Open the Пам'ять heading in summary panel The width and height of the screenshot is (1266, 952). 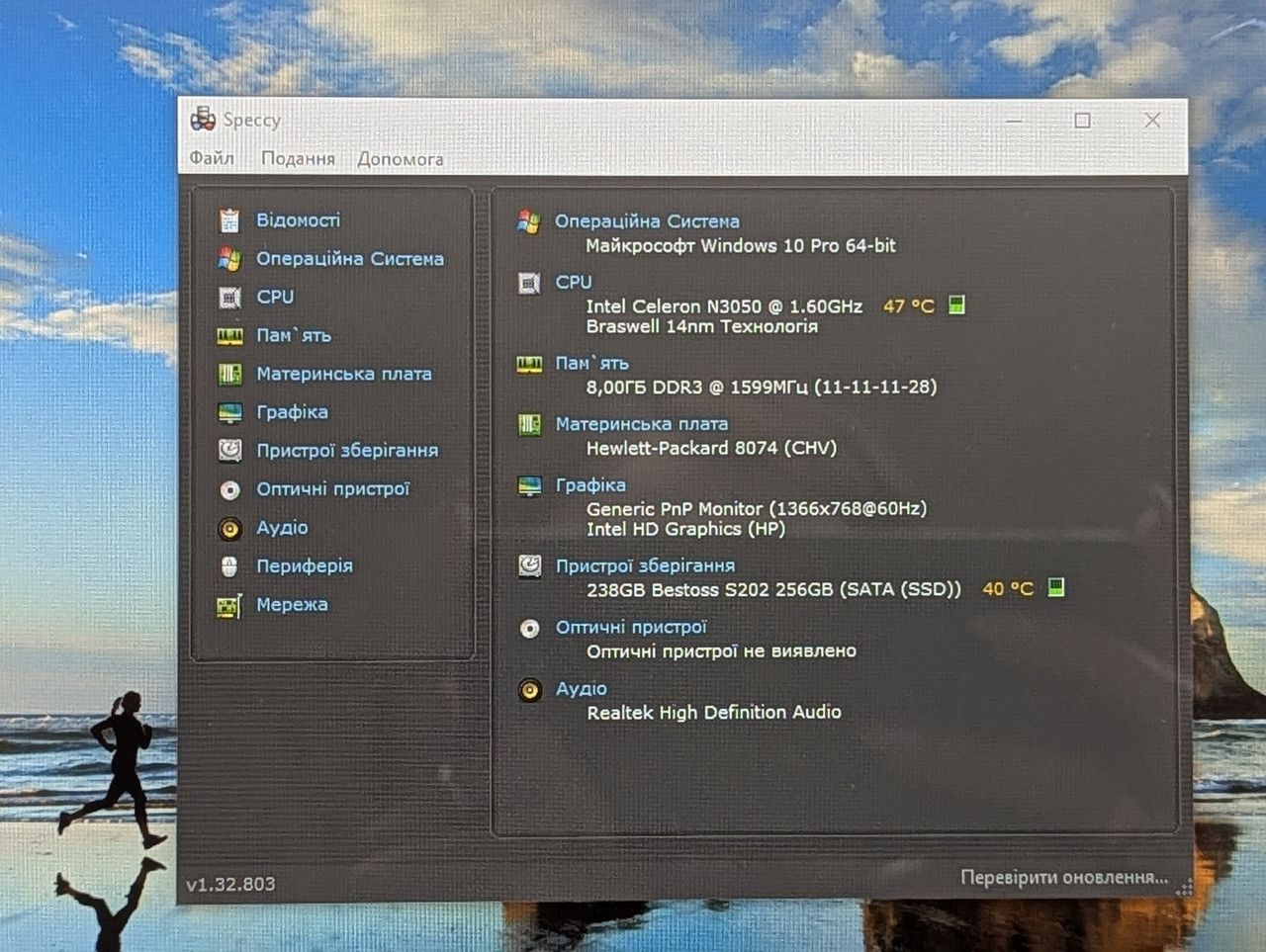click(x=591, y=363)
